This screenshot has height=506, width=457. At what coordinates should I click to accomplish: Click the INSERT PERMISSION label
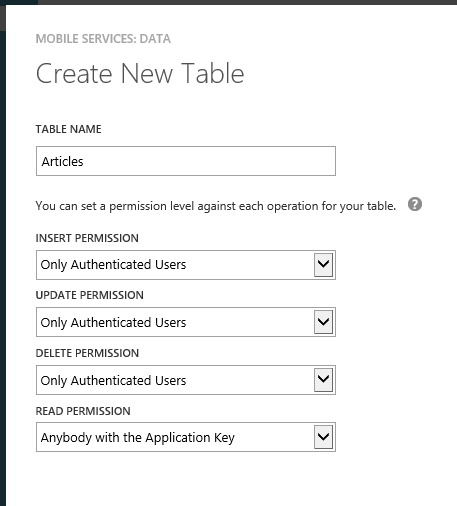click(87, 238)
